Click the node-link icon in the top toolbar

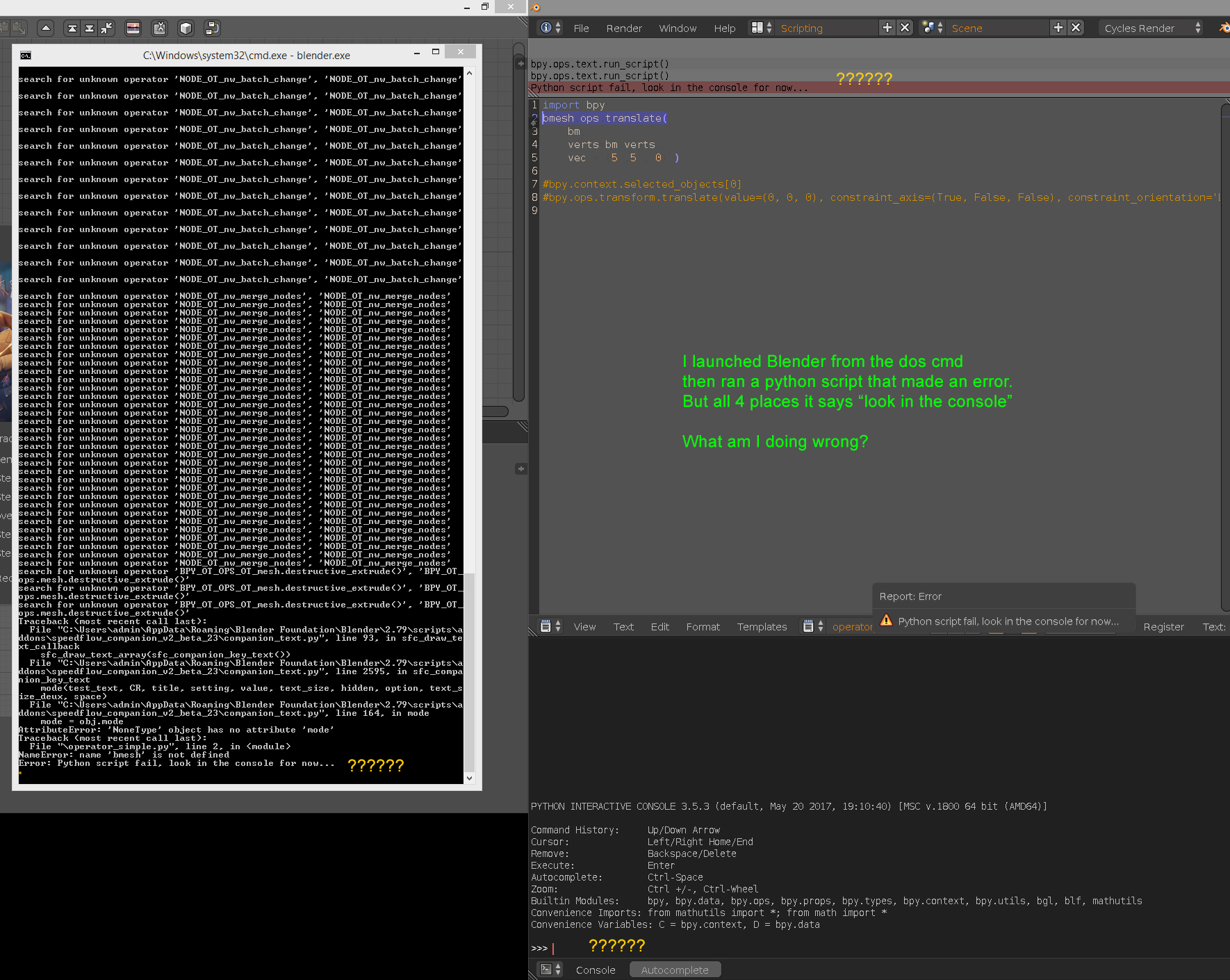pyautogui.click(x=212, y=28)
